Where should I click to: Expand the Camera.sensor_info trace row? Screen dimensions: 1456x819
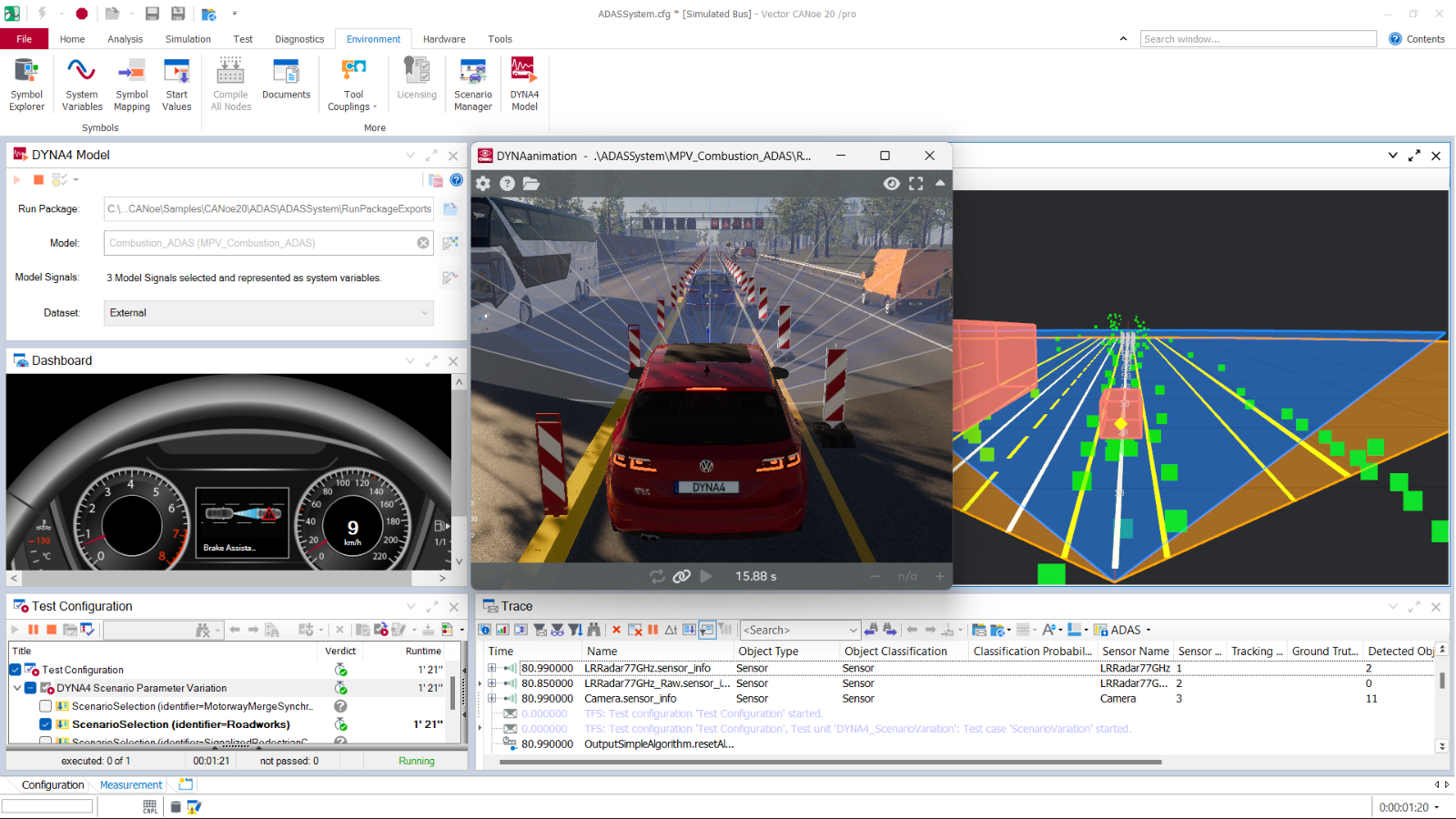point(492,699)
